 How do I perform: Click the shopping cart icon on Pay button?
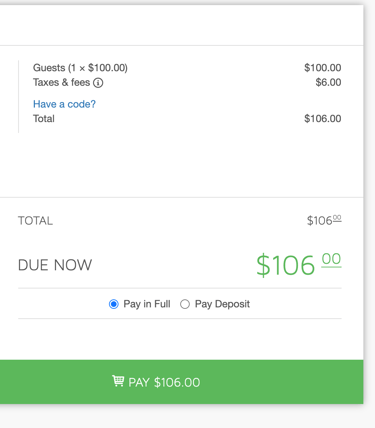[x=118, y=381]
